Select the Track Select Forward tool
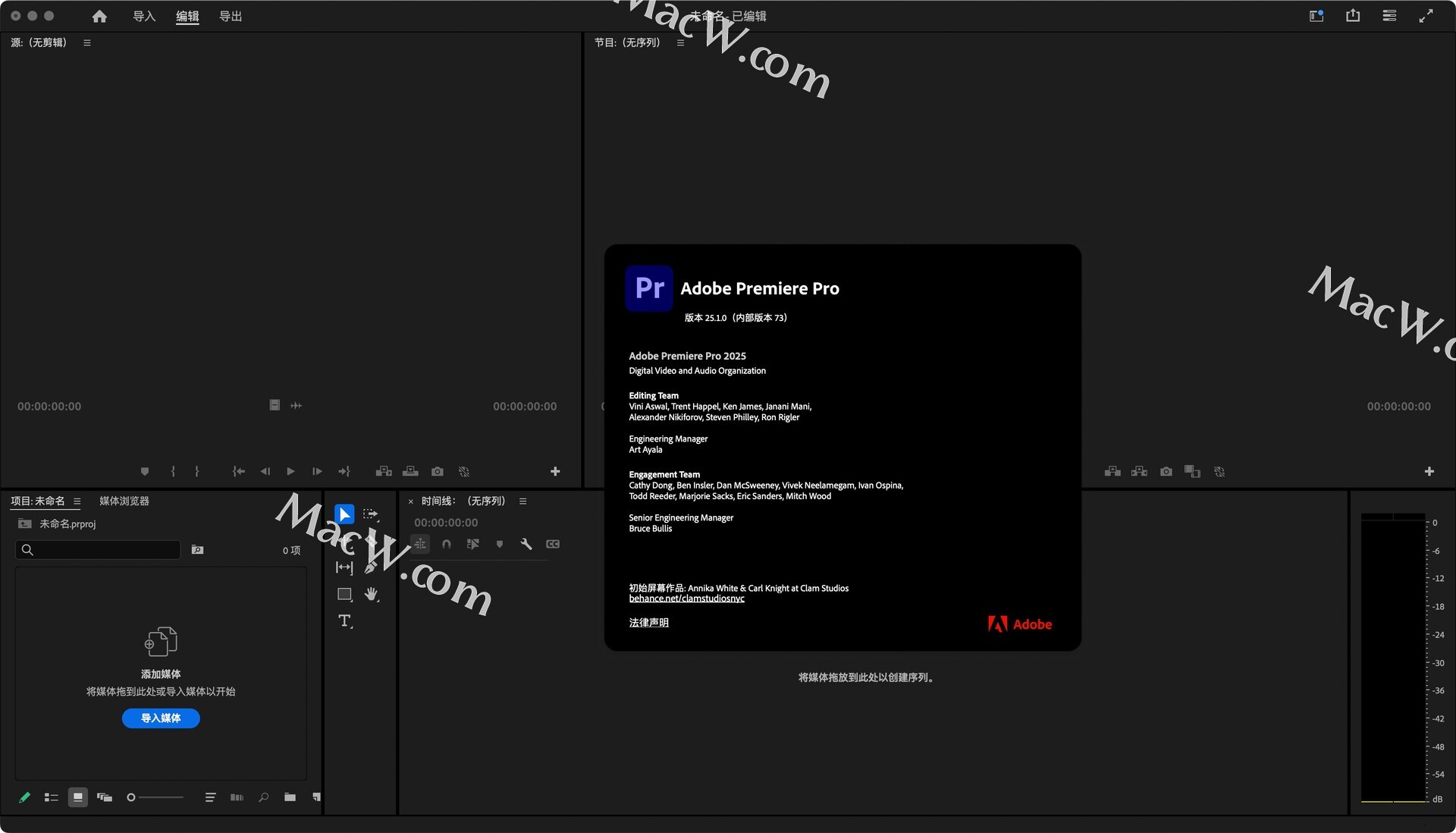The image size is (1456, 833). pos(371,514)
